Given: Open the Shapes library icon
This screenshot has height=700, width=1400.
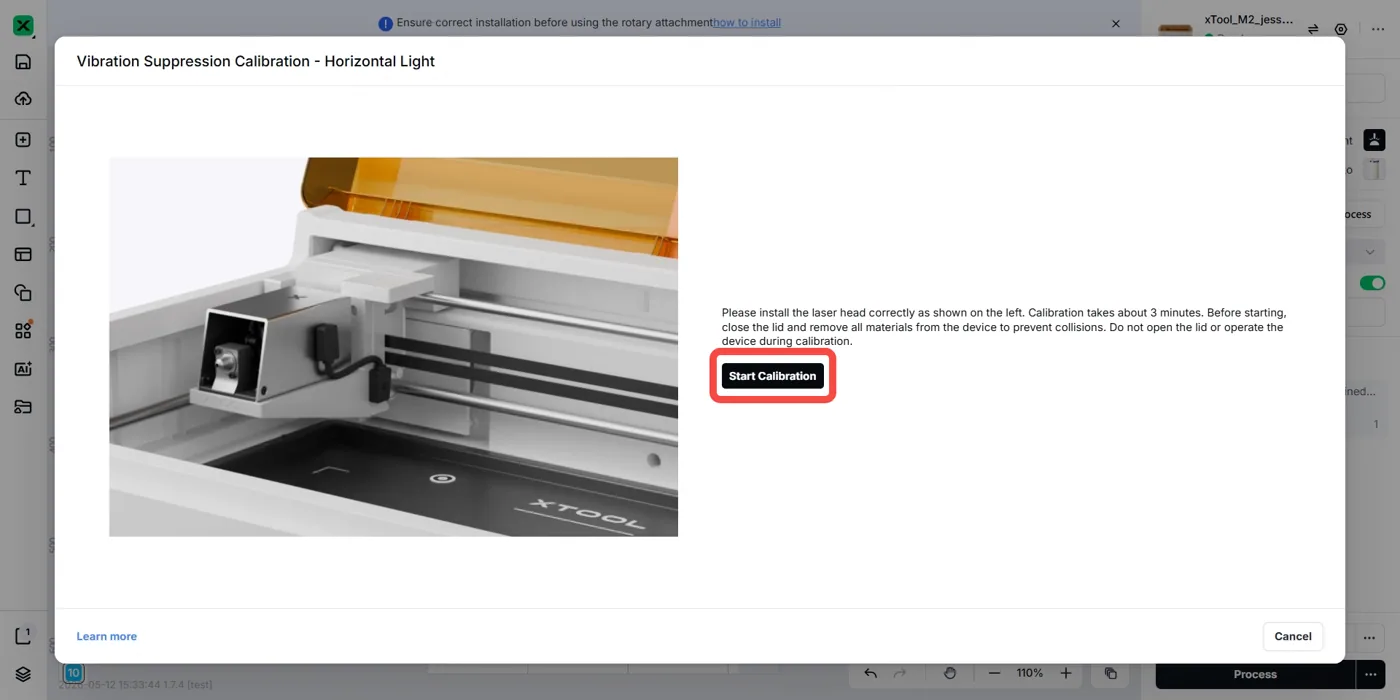Looking at the screenshot, I should click(x=23, y=292).
